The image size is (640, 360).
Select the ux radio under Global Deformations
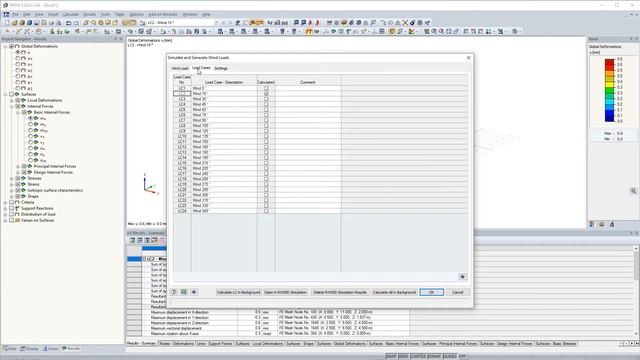(x=18, y=58)
